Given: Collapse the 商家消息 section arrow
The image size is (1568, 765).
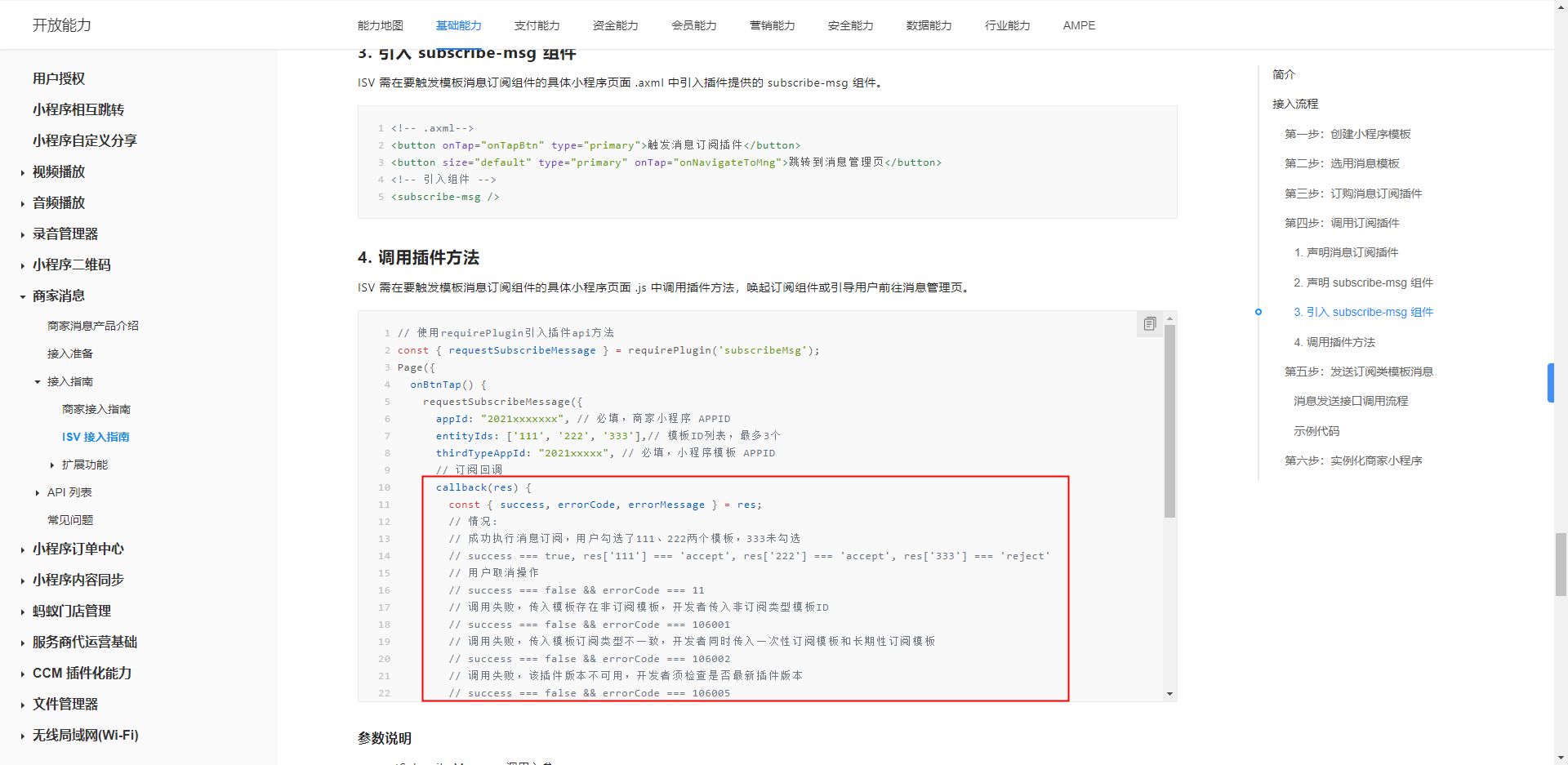Looking at the screenshot, I should (x=22, y=296).
